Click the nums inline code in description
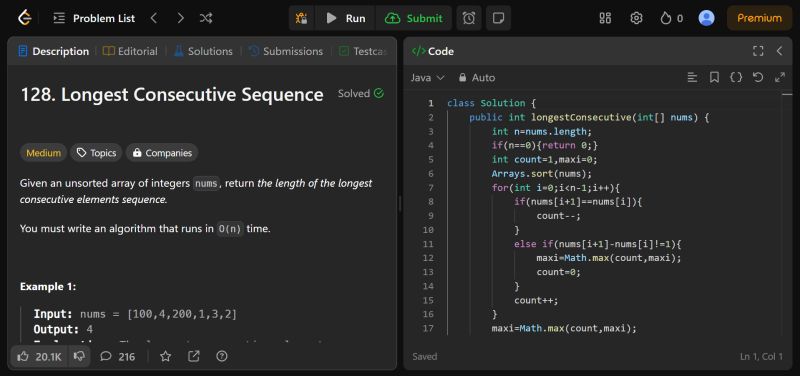The image size is (800, 376). (206, 183)
